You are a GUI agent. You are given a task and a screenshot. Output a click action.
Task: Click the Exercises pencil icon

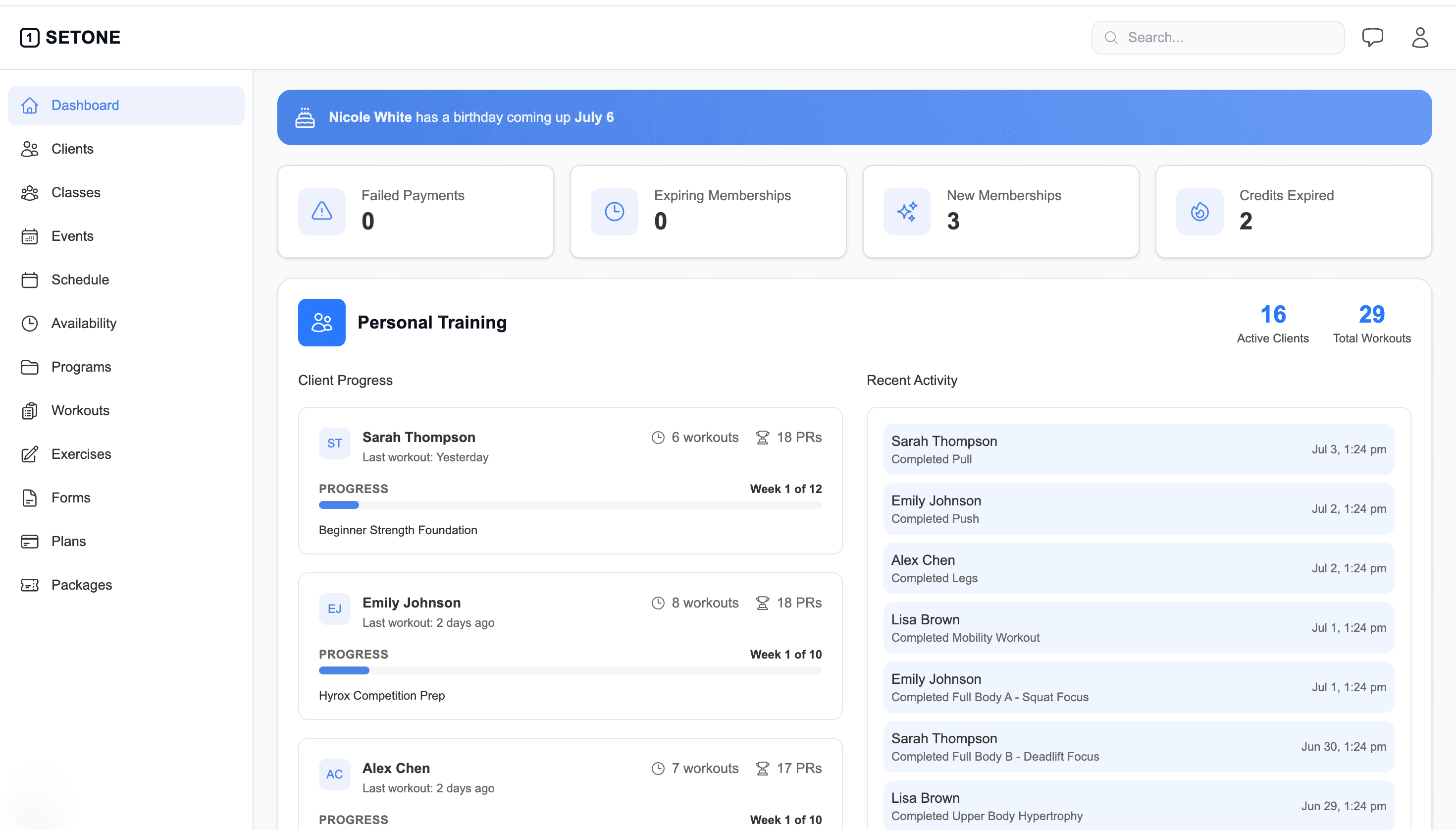tap(30, 454)
